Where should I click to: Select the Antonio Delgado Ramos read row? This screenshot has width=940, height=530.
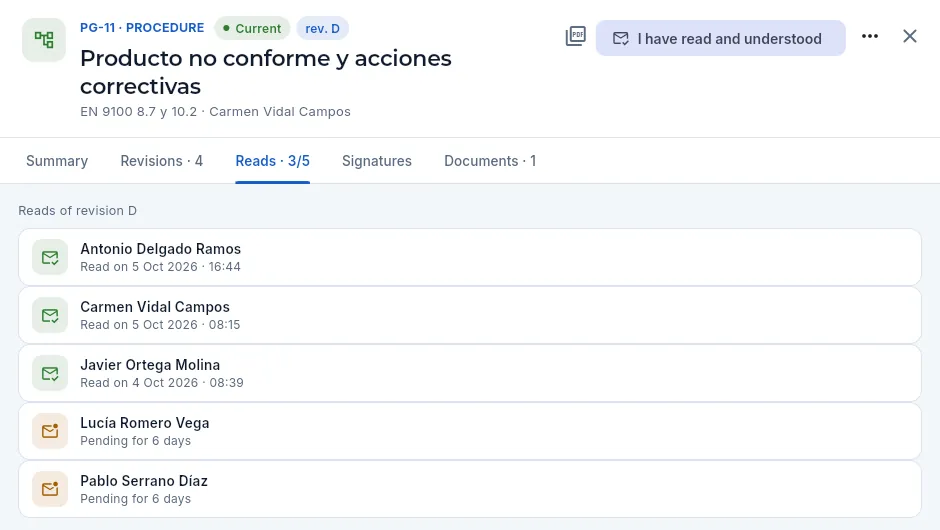pyautogui.click(x=470, y=257)
